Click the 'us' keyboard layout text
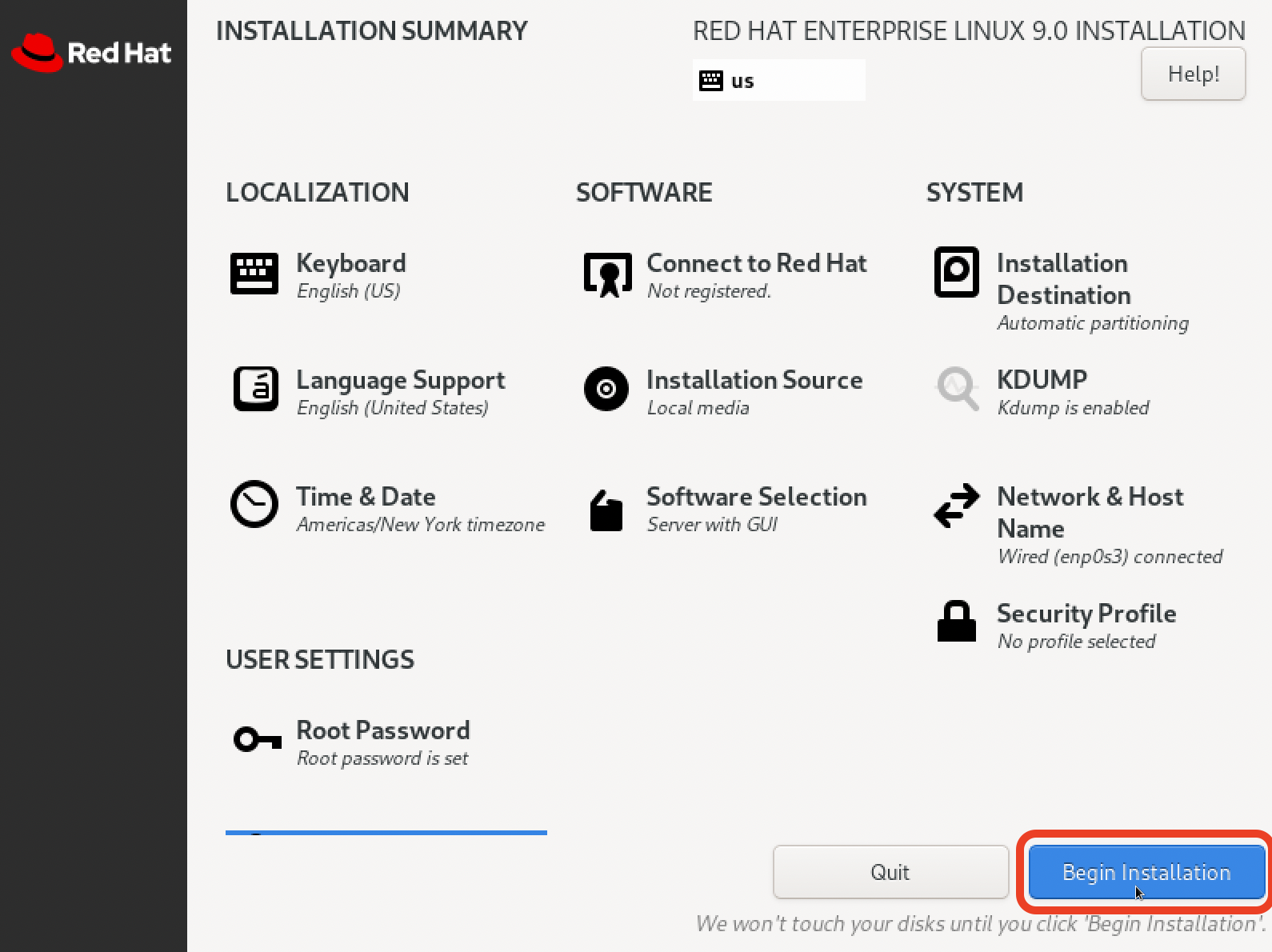 pos(742,82)
